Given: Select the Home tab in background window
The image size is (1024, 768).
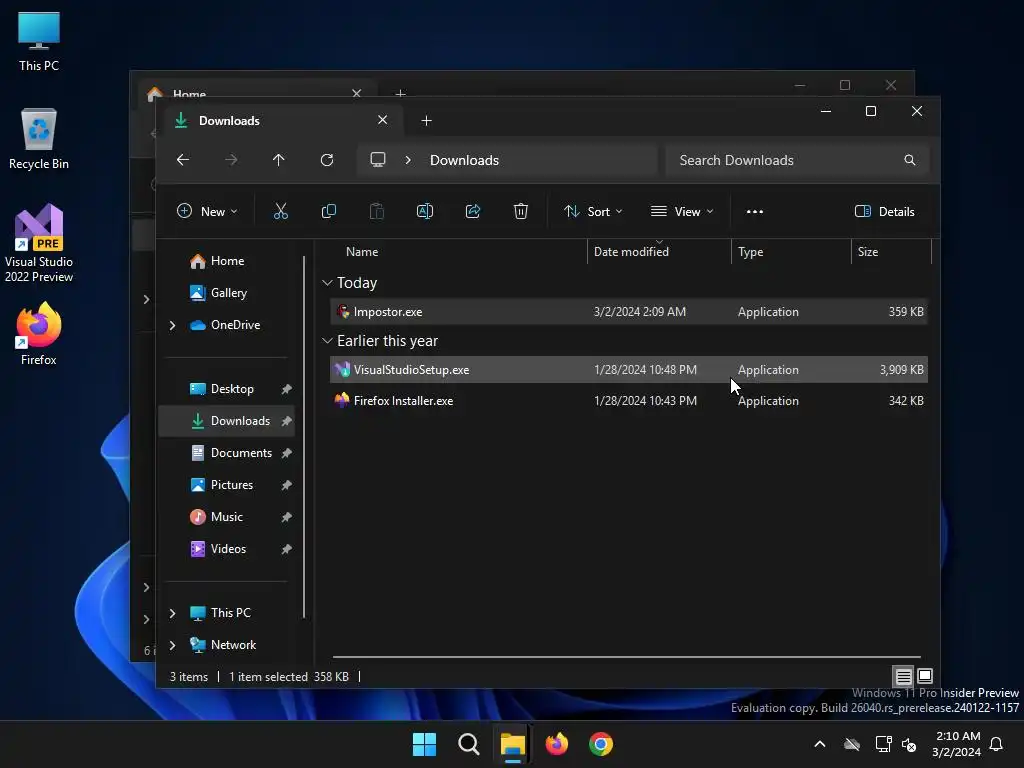Looking at the screenshot, I should tap(255, 91).
